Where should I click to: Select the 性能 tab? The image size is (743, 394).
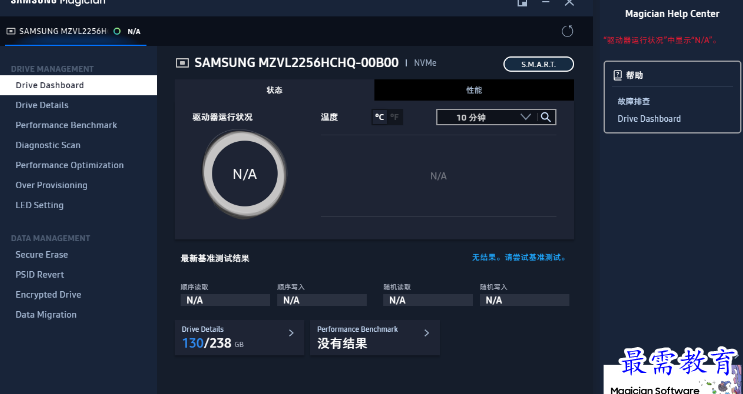point(474,90)
